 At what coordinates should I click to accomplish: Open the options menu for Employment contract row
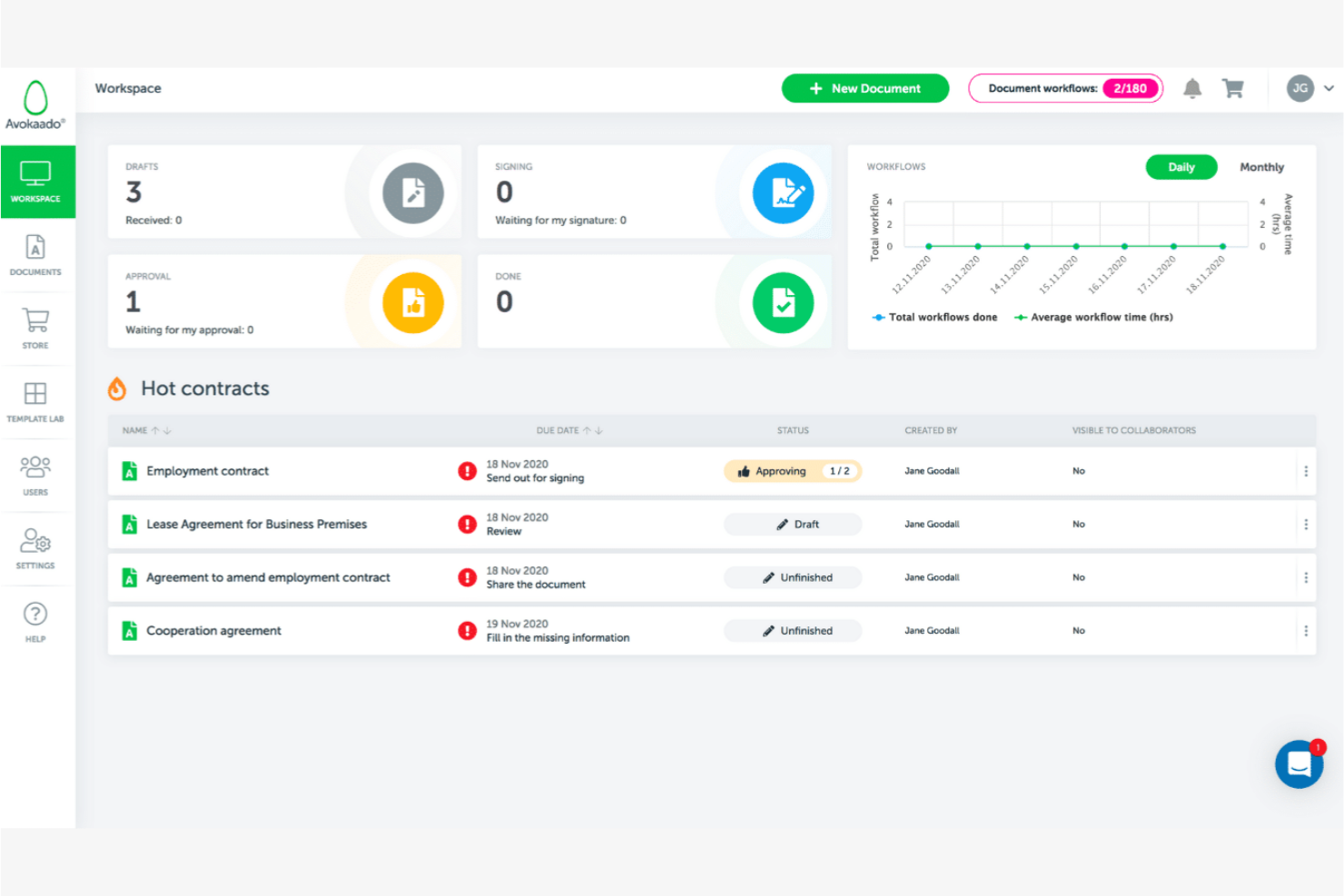[x=1306, y=471]
